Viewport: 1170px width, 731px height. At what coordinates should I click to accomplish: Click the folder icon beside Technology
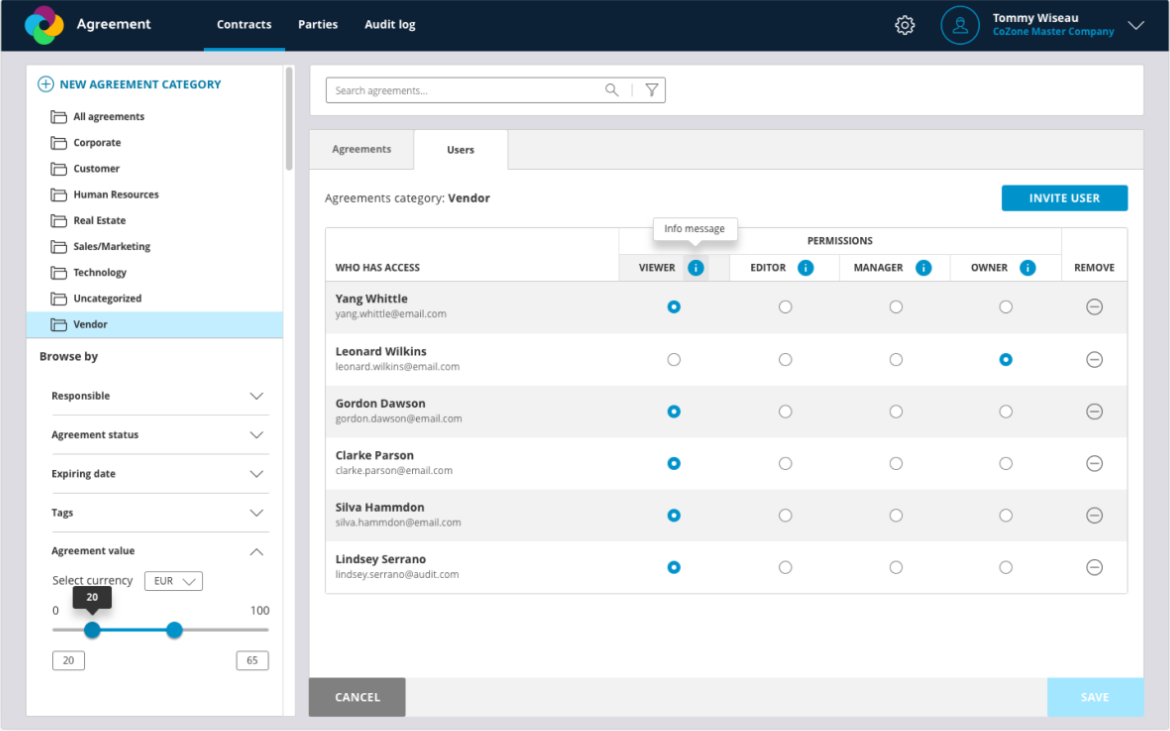pyautogui.click(x=58, y=273)
